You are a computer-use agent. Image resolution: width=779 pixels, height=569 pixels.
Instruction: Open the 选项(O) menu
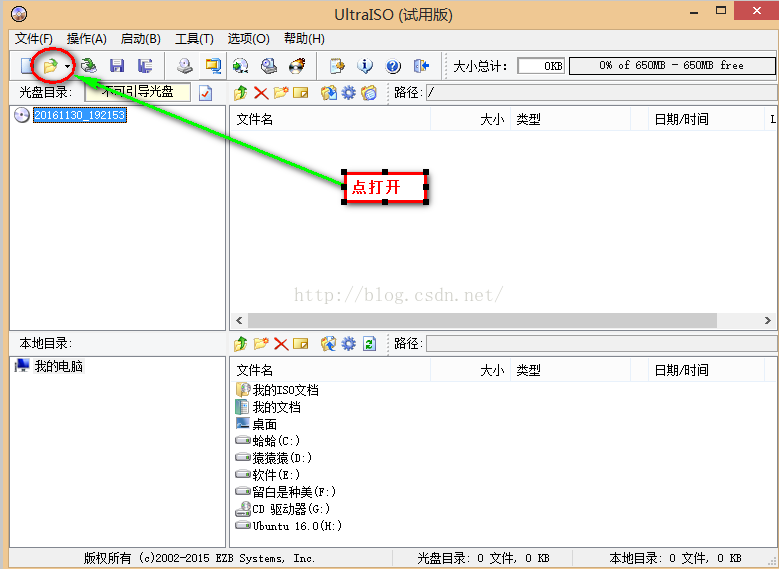click(x=248, y=39)
